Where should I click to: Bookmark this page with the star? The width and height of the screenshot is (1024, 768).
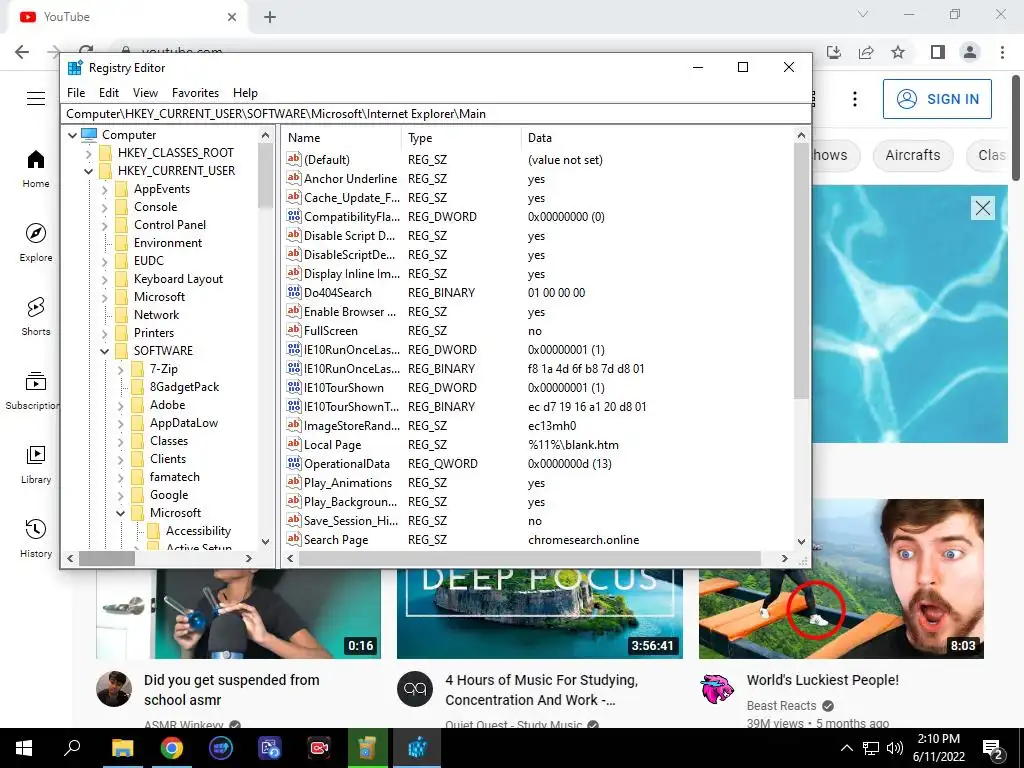click(898, 52)
